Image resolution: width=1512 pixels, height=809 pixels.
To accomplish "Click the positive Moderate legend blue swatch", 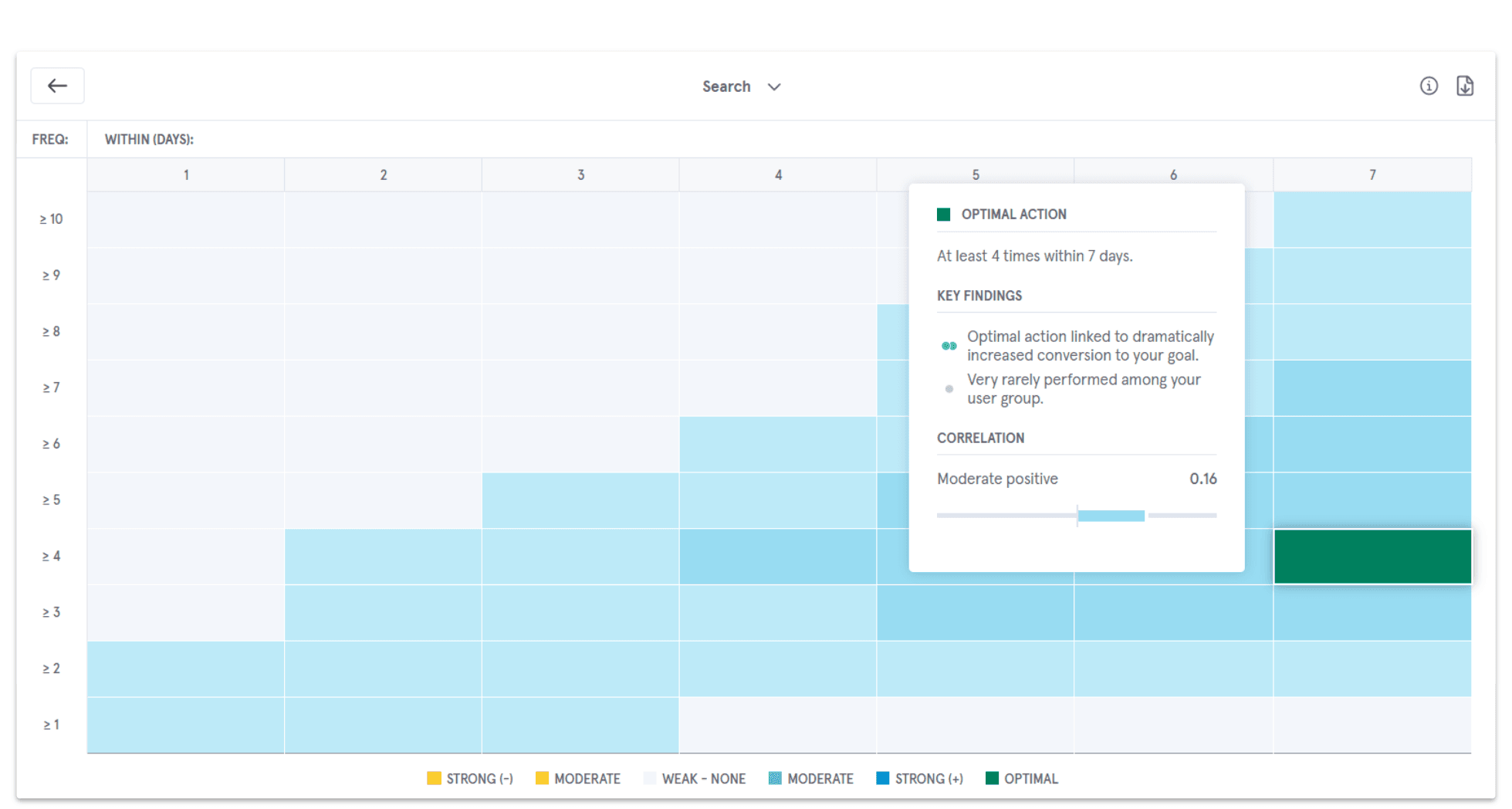I will pos(775,778).
